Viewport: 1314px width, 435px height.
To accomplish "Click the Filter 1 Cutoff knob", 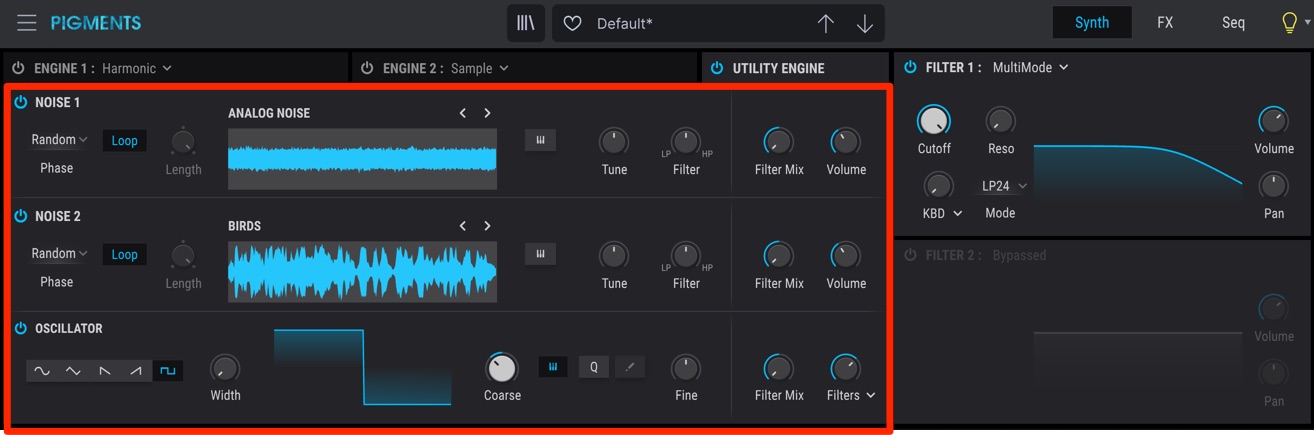I will [933, 121].
